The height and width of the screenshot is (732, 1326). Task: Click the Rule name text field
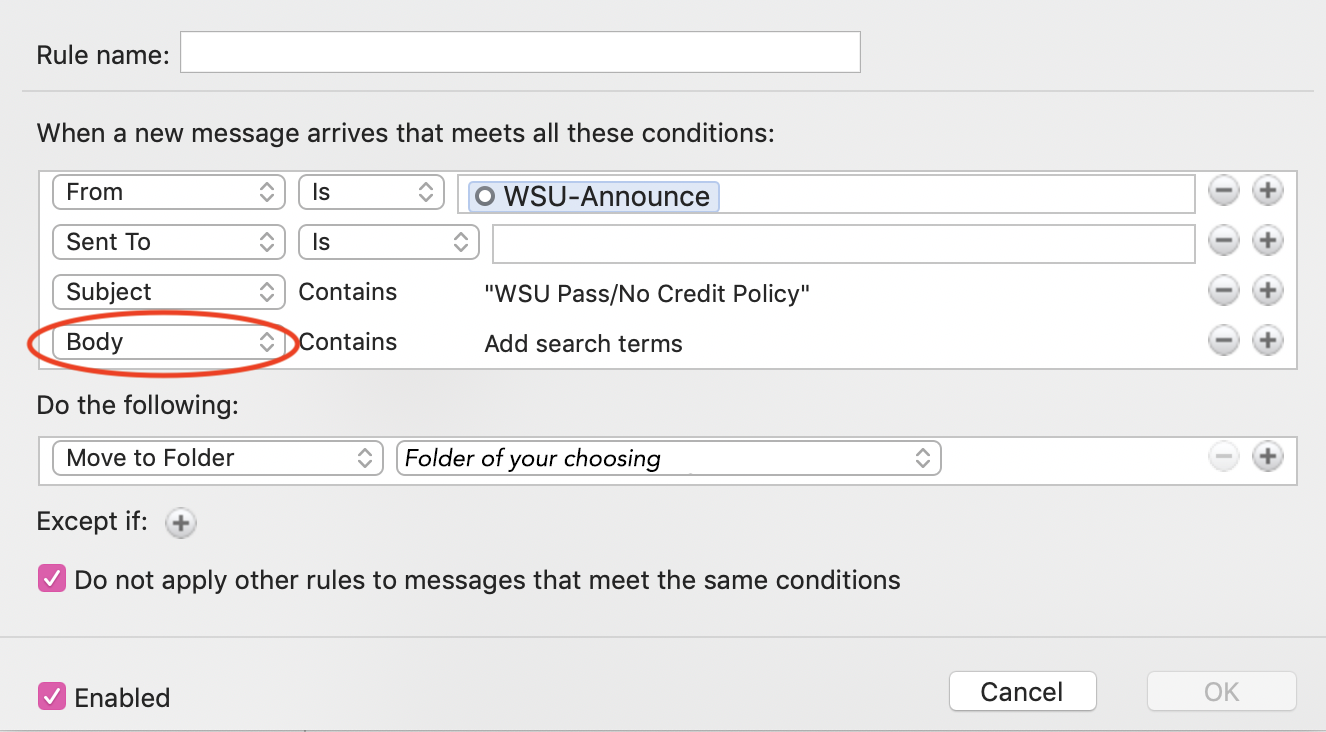click(520, 53)
